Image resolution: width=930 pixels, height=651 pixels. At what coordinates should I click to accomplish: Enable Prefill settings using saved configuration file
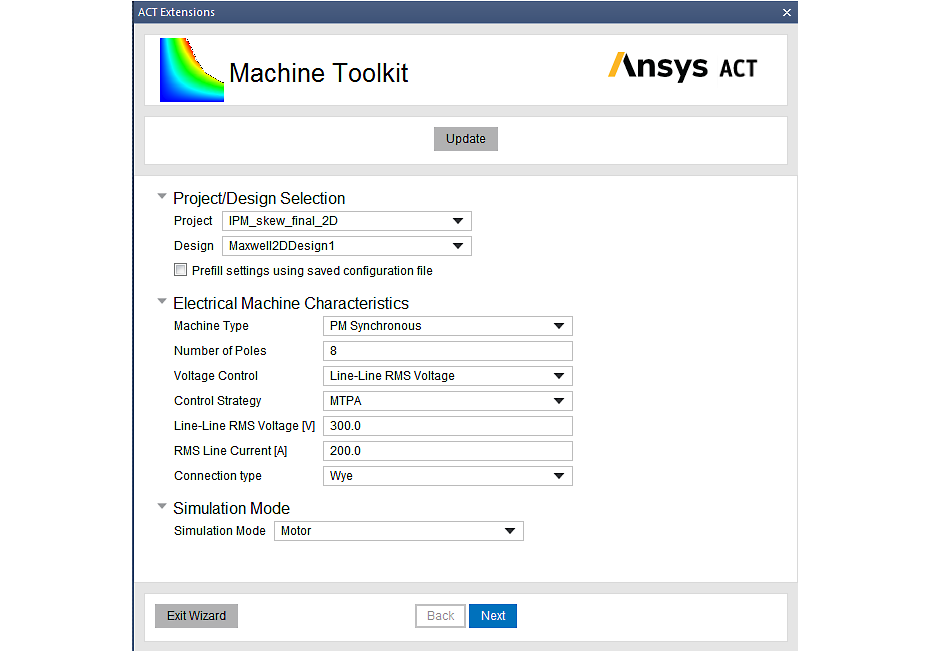[180, 270]
